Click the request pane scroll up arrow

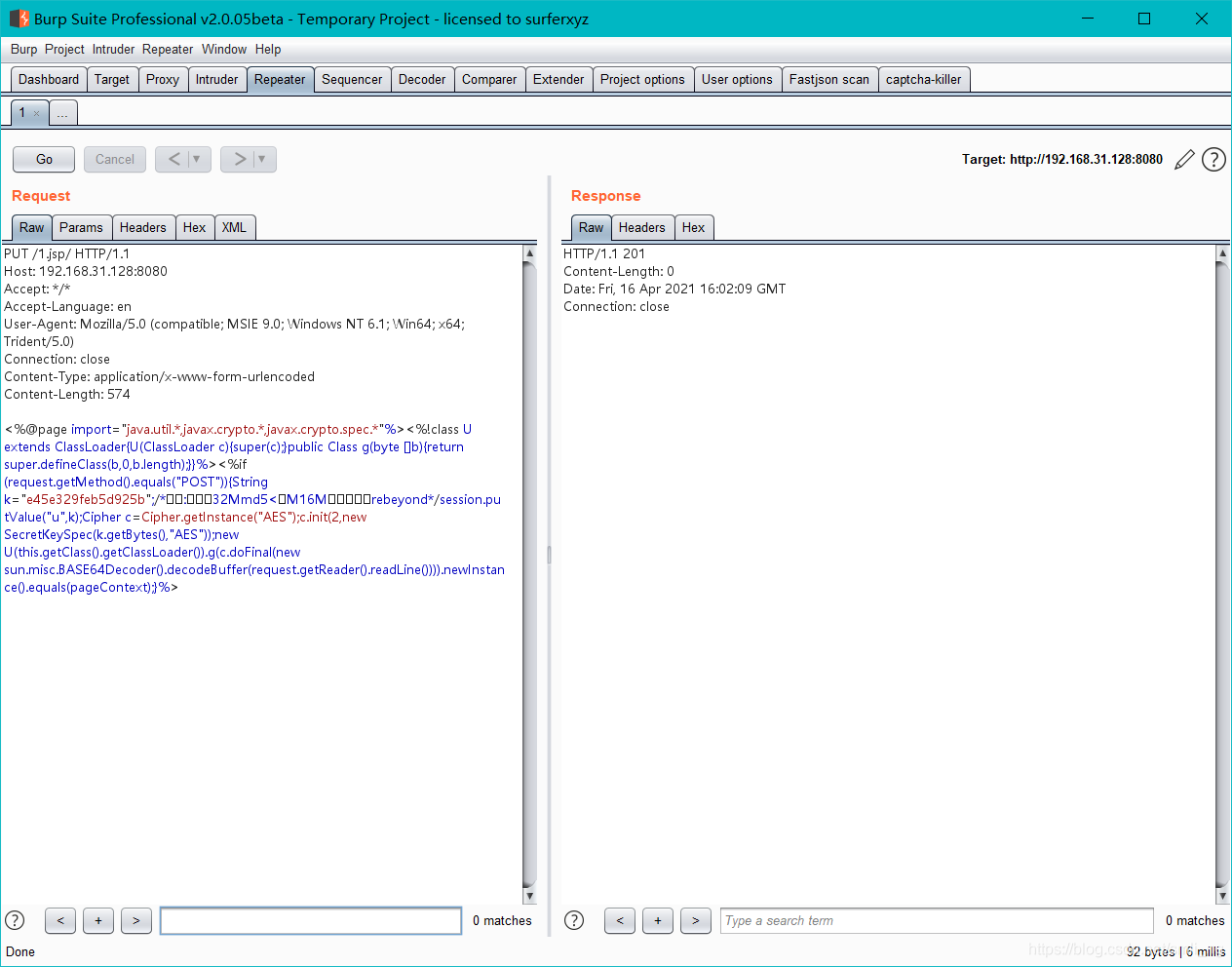(529, 253)
